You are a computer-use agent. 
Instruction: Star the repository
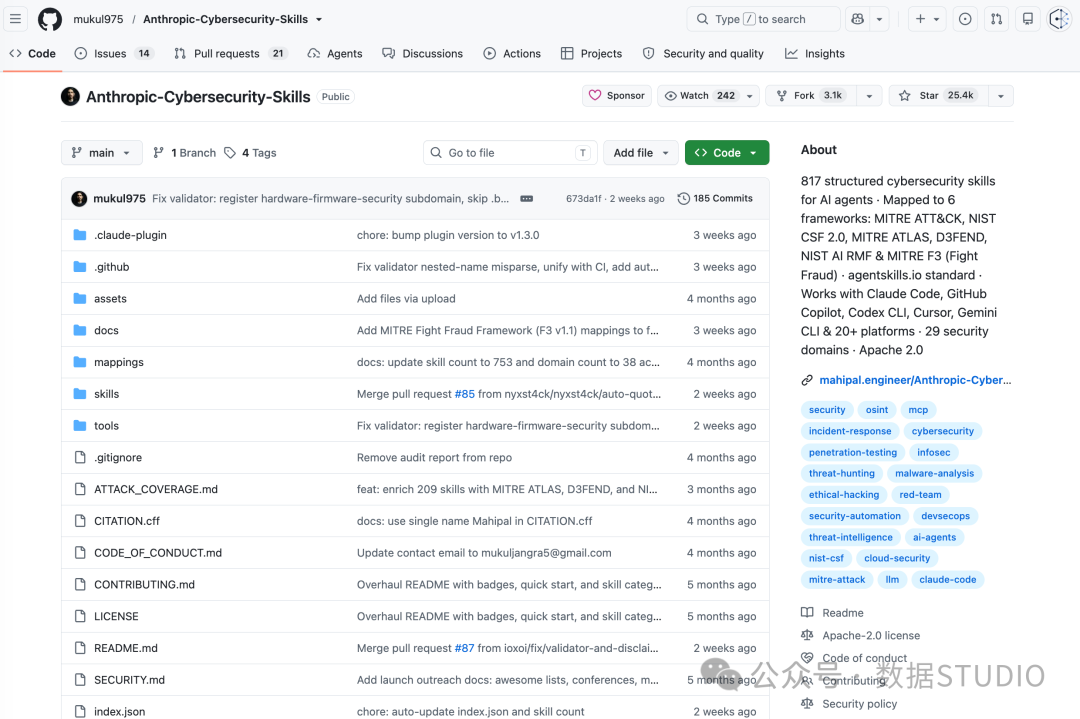click(x=938, y=96)
